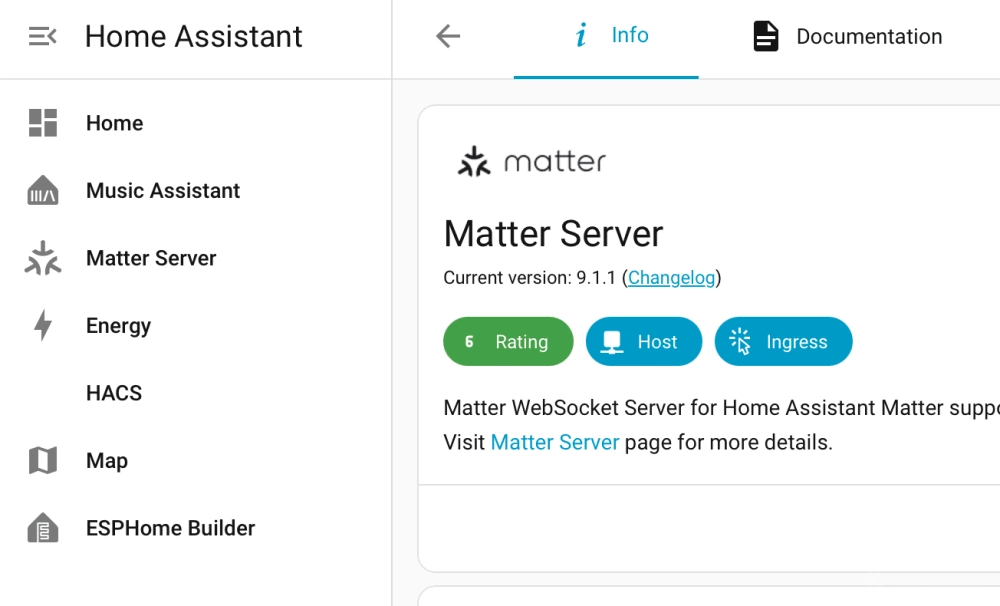Follow the Matter Server page link
1000x606 pixels.
[x=555, y=442]
